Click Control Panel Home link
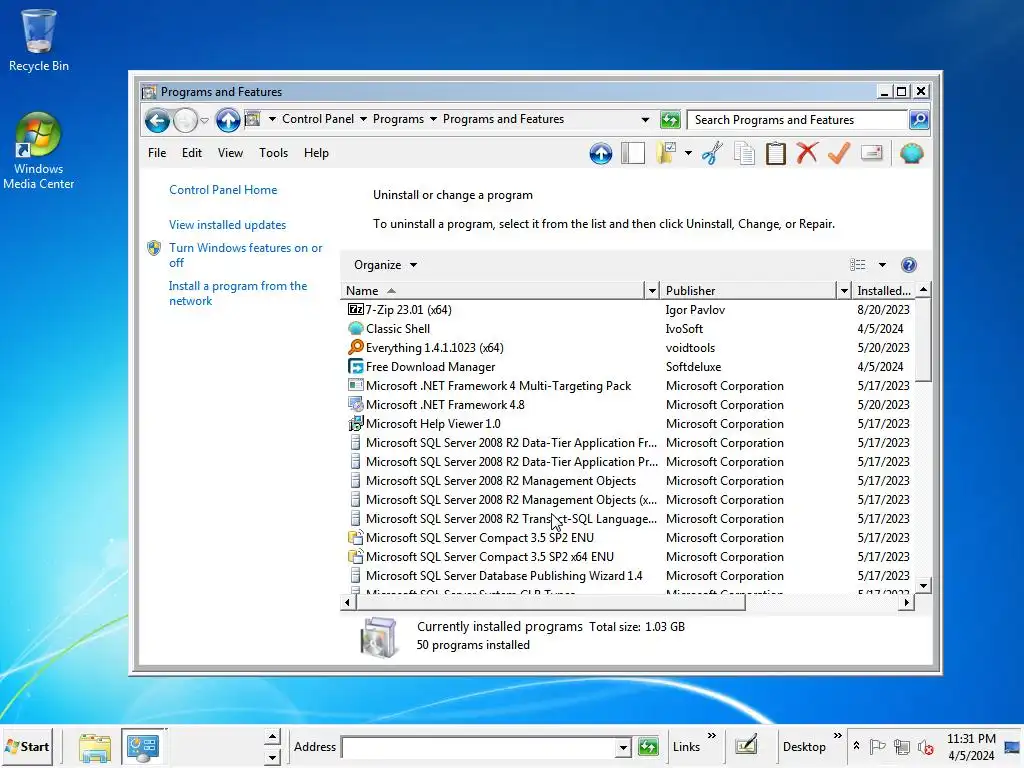 click(223, 190)
